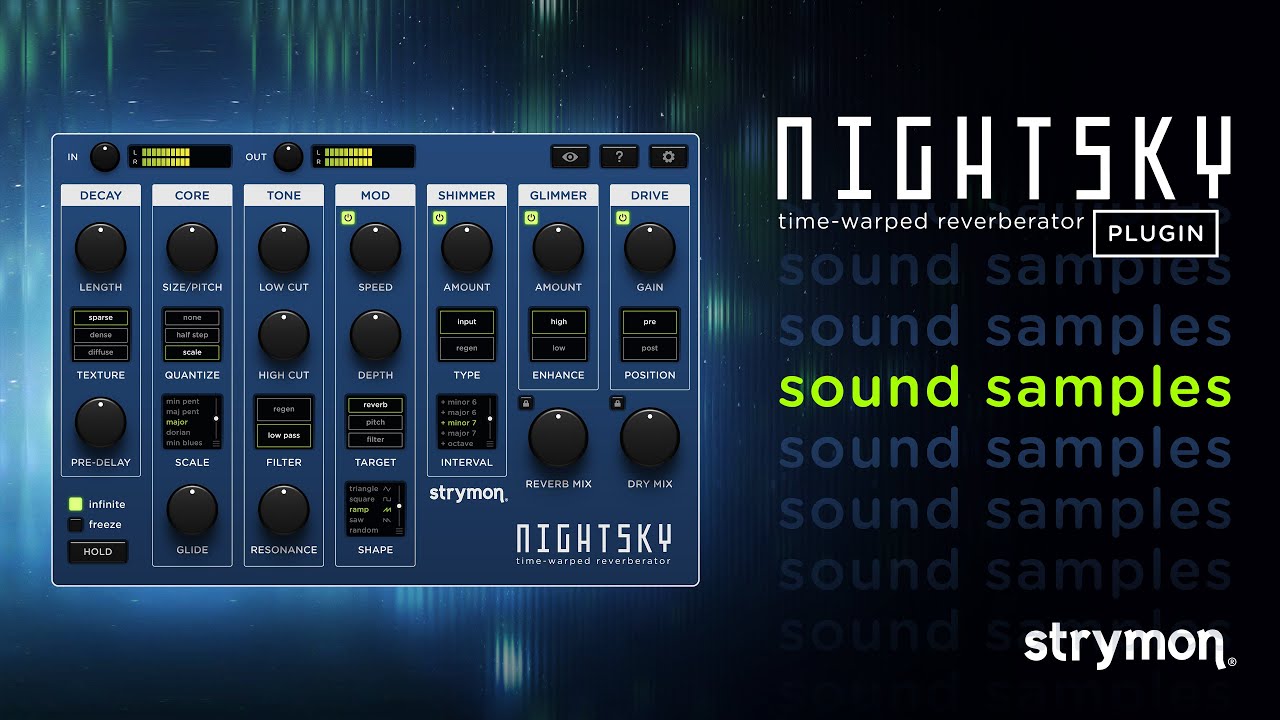Select regen filter option
The image size is (1280, 720).
[284, 409]
